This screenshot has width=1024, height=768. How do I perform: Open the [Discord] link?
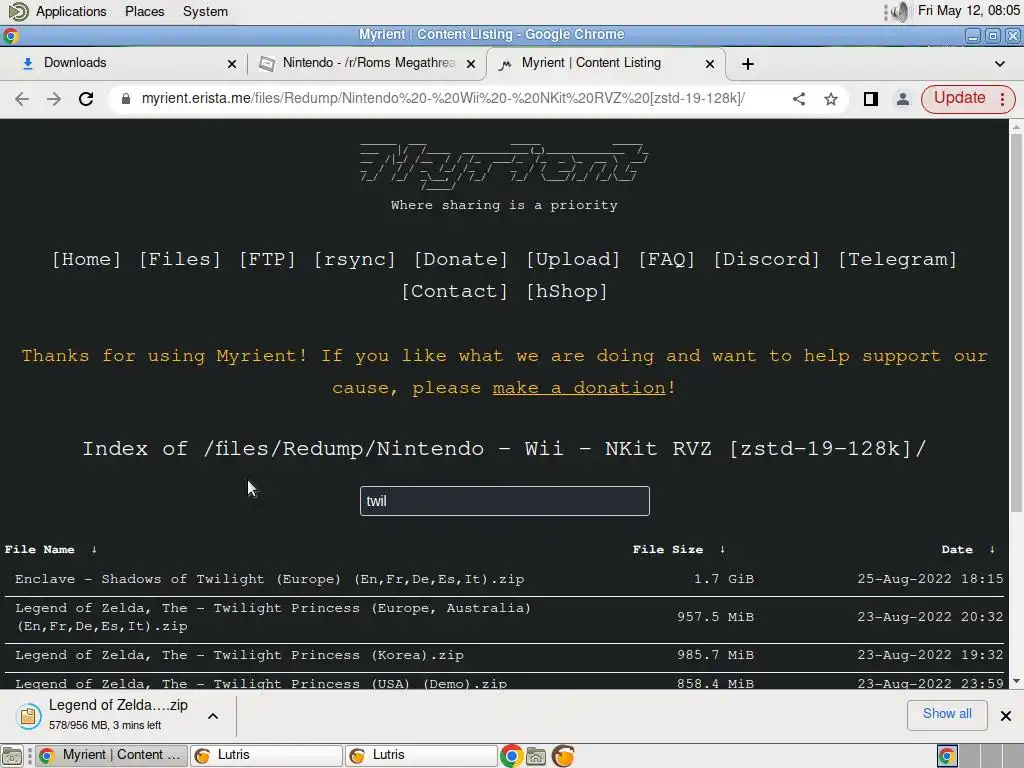[766, 259]
